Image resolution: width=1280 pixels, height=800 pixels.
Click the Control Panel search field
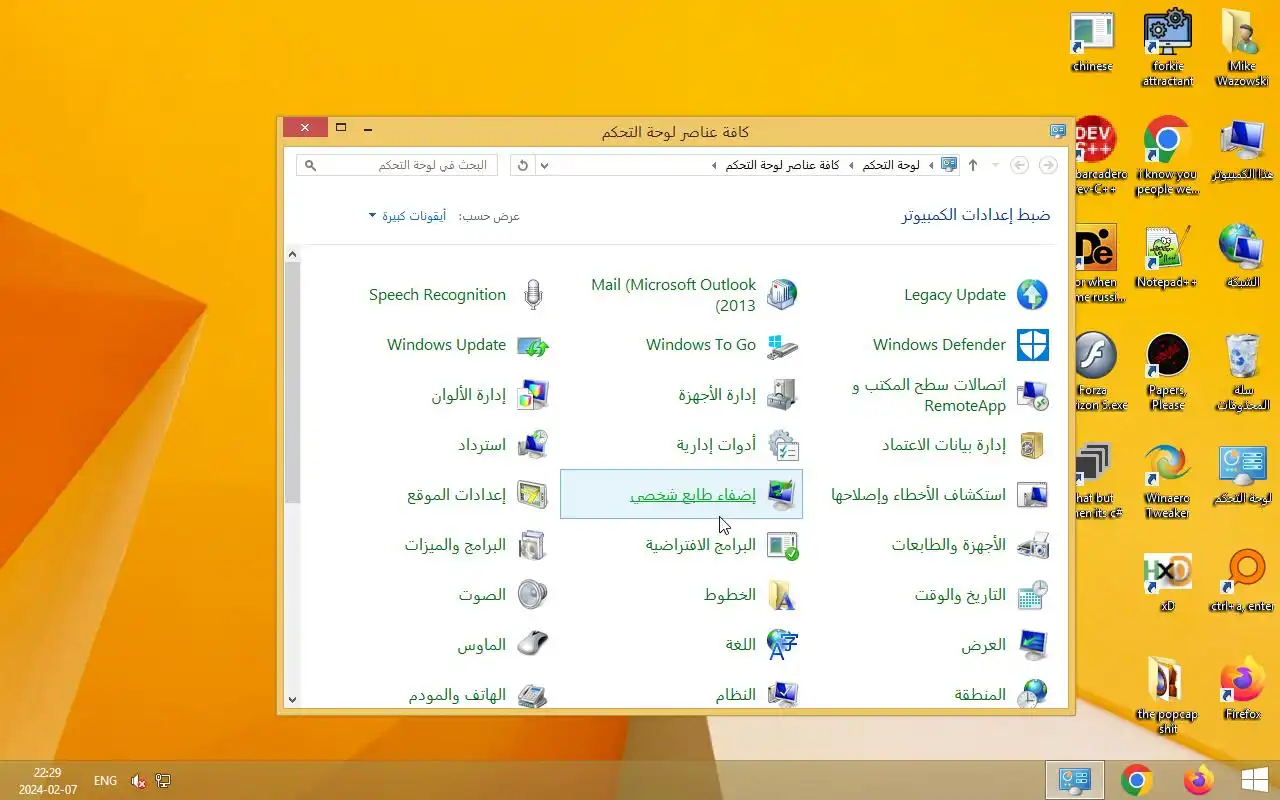pos(398,165)
